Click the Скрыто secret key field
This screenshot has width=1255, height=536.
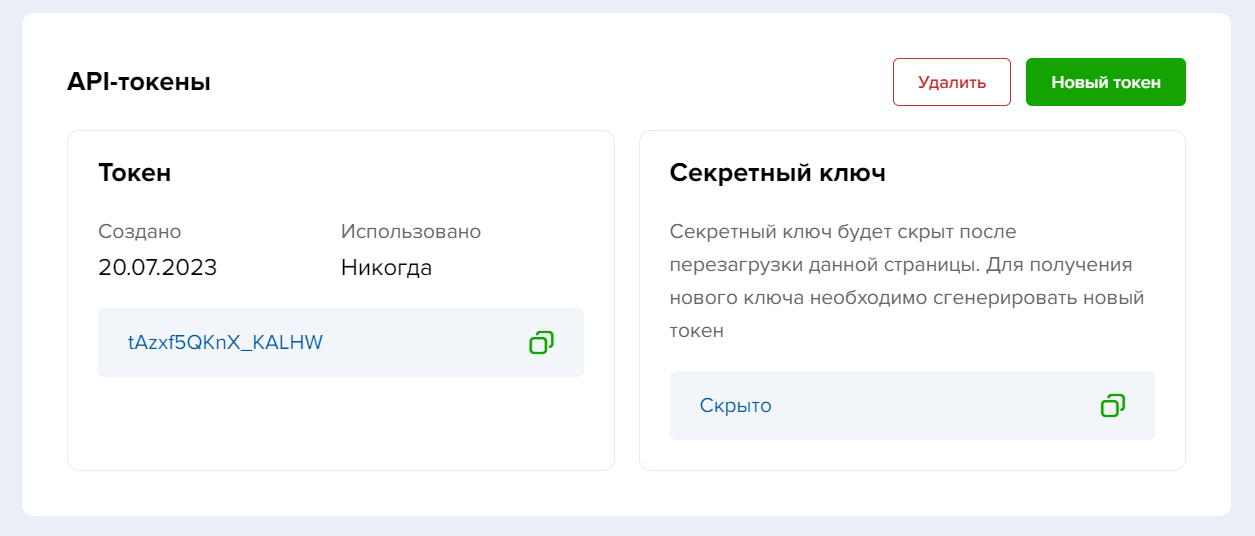coord(912,406)
